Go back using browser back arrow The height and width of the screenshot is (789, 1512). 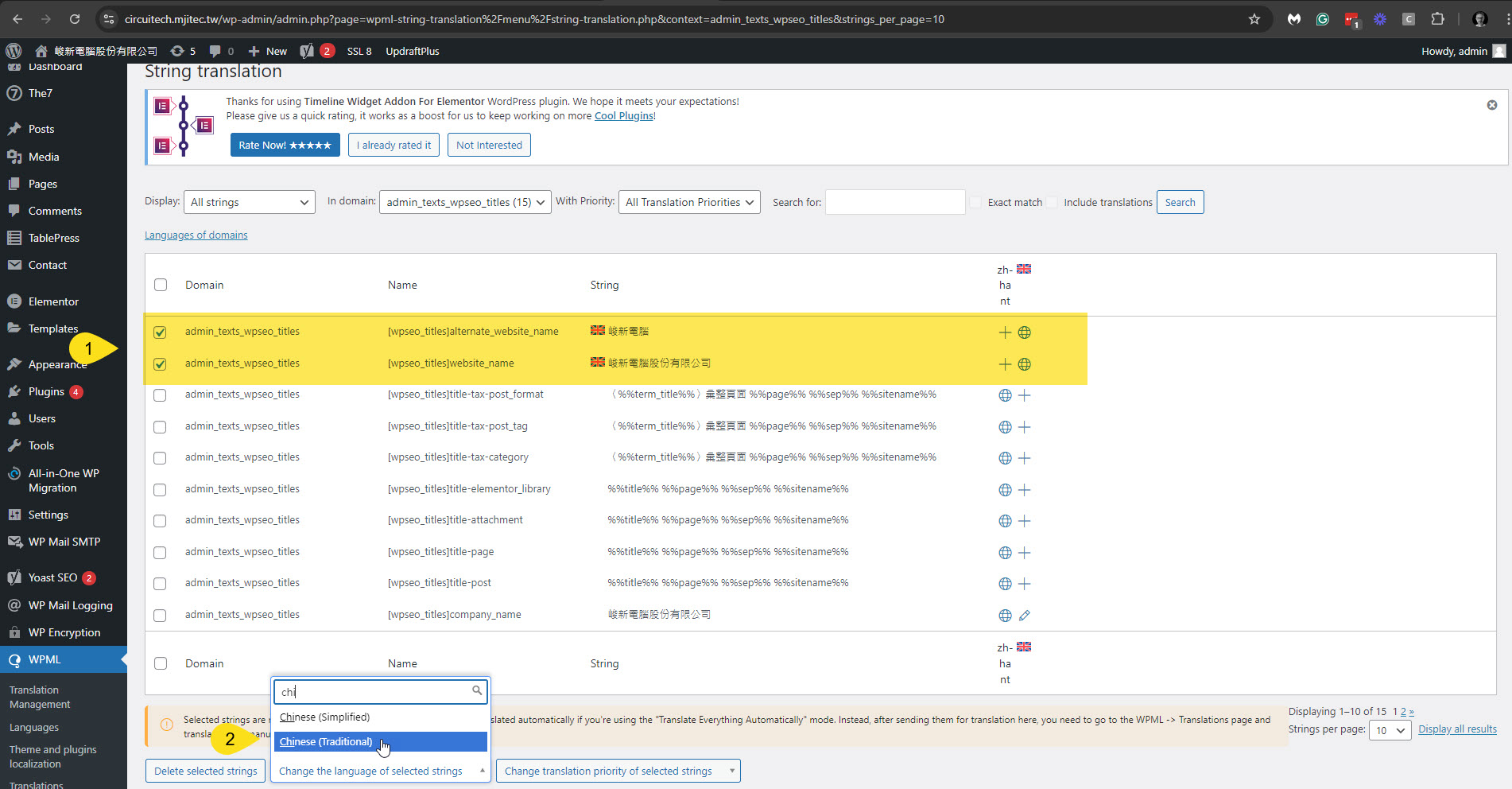pos(17,19)
